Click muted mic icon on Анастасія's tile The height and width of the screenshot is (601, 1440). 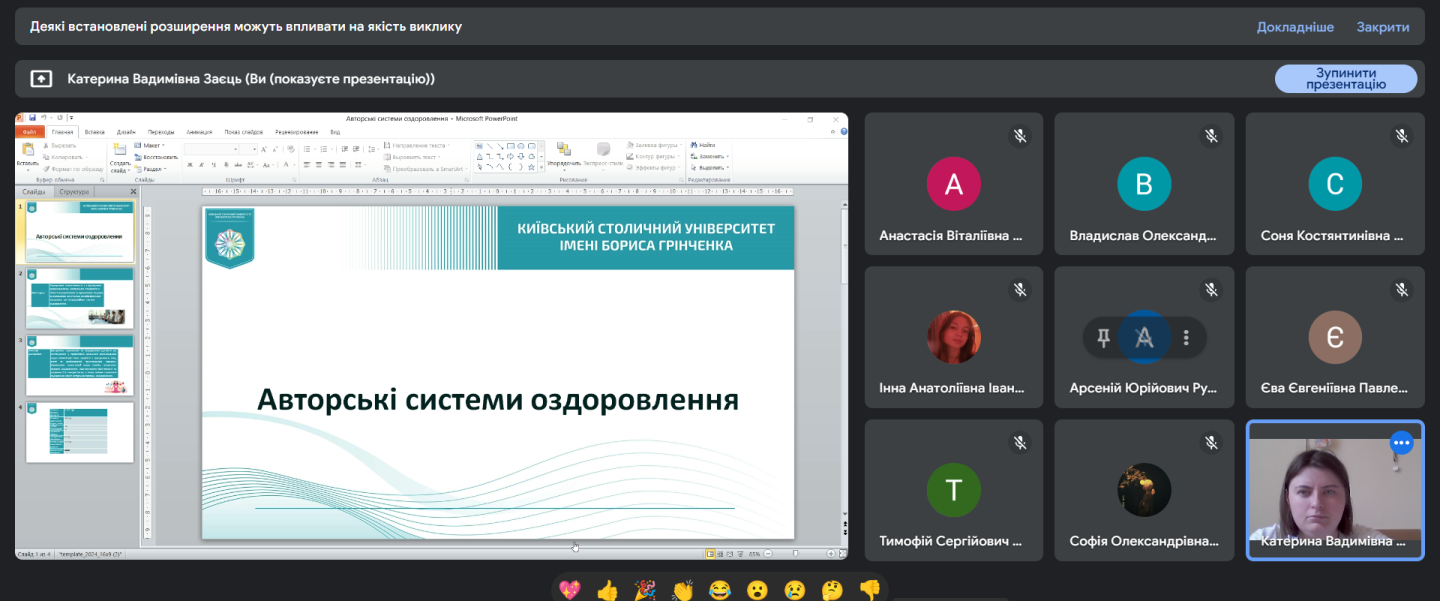pyautogui.click(x=1020, y=136)
